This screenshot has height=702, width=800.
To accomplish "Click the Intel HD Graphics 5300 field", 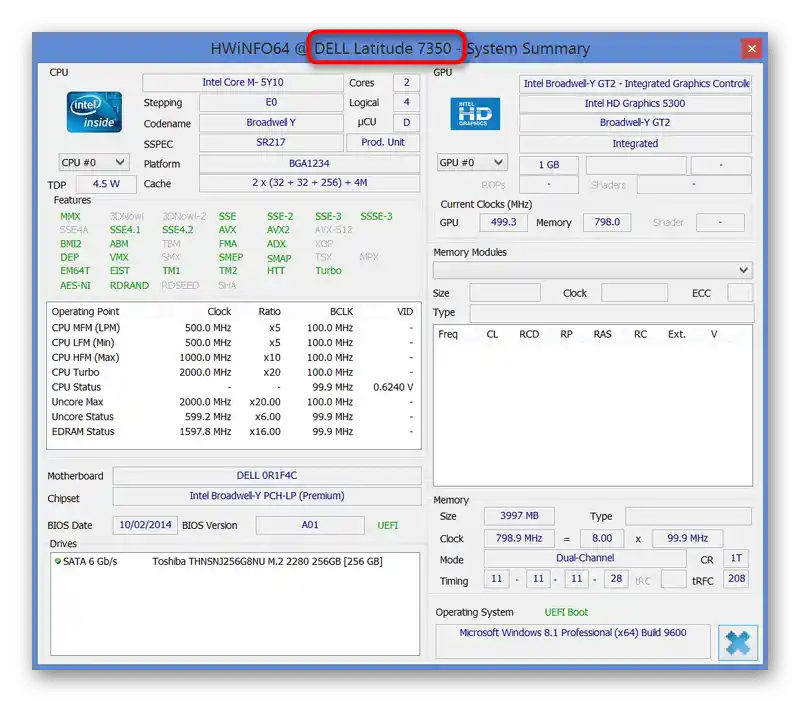I will pos(635,103).
